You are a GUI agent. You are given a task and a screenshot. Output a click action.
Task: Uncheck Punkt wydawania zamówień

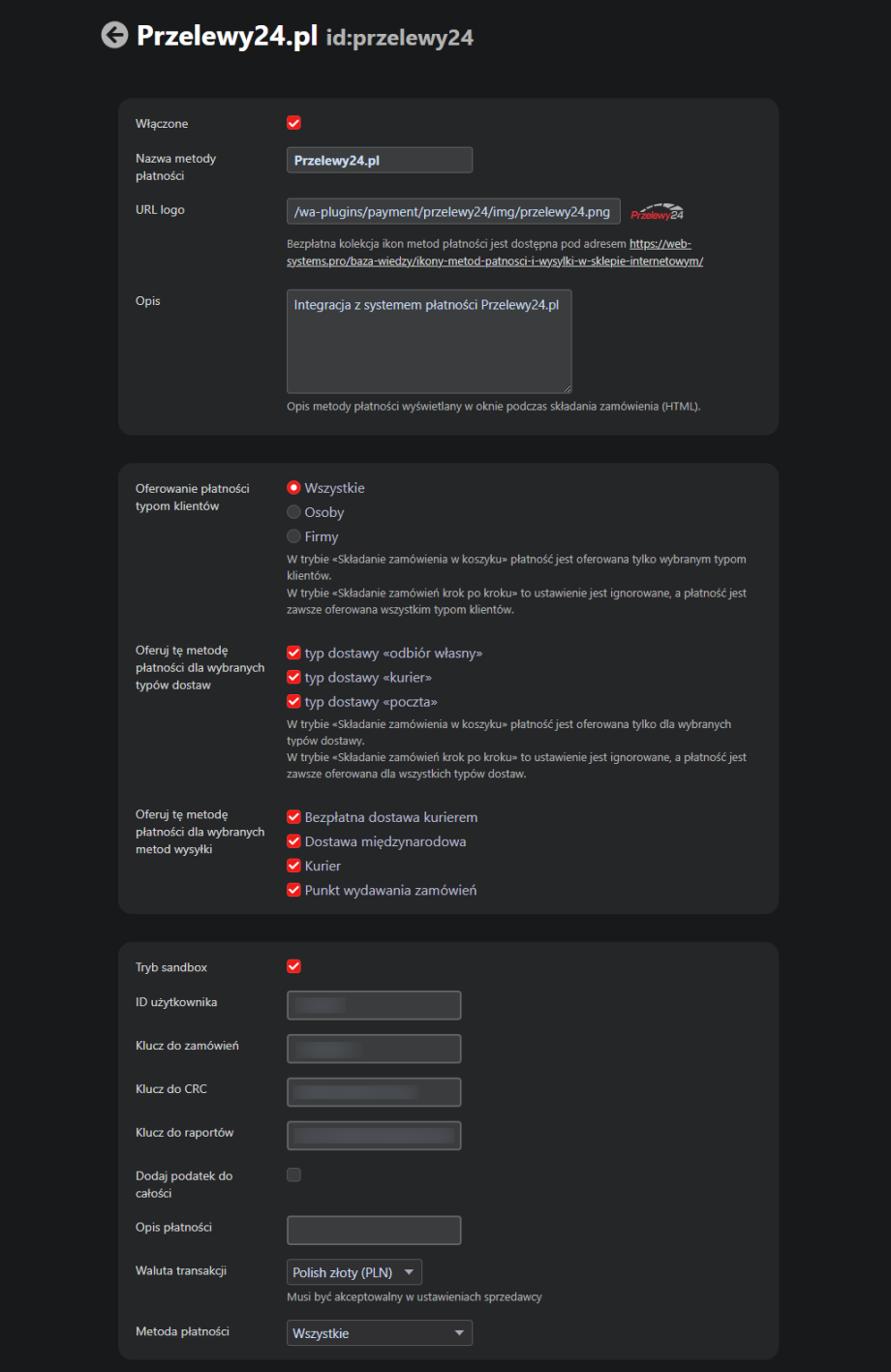[294, 890]
